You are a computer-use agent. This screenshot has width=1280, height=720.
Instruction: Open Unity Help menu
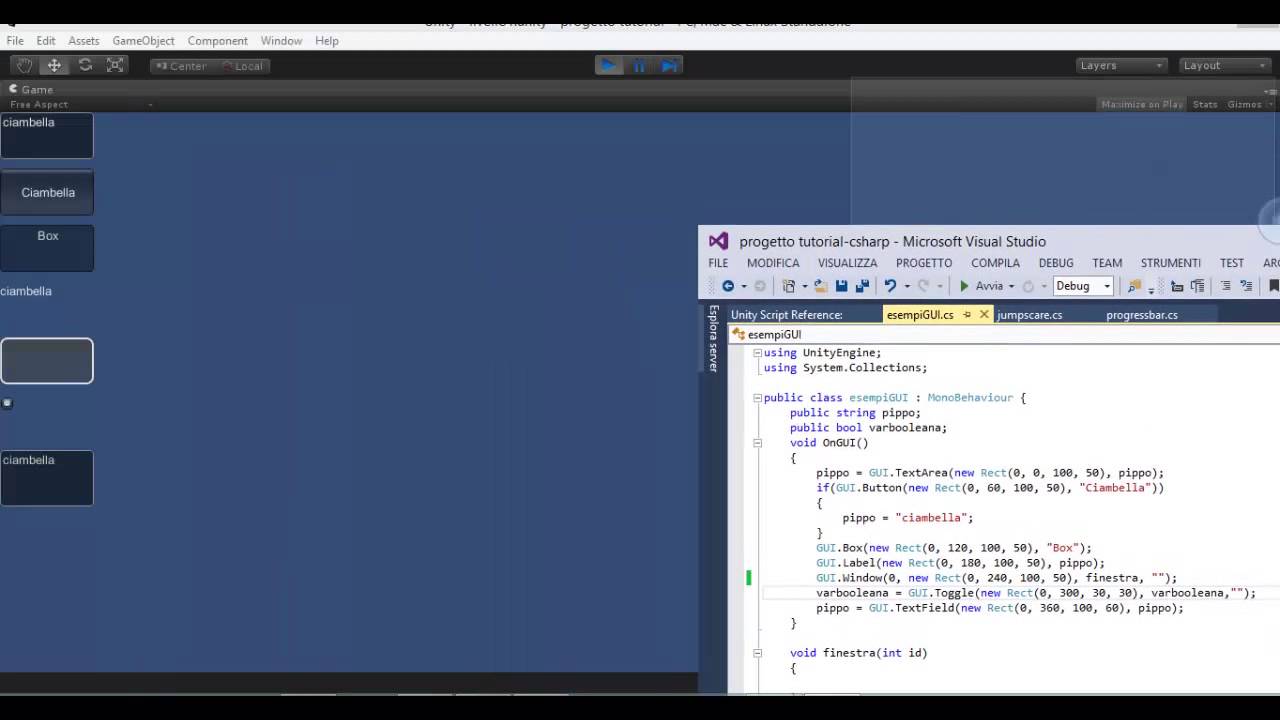(x=327, y=41)
